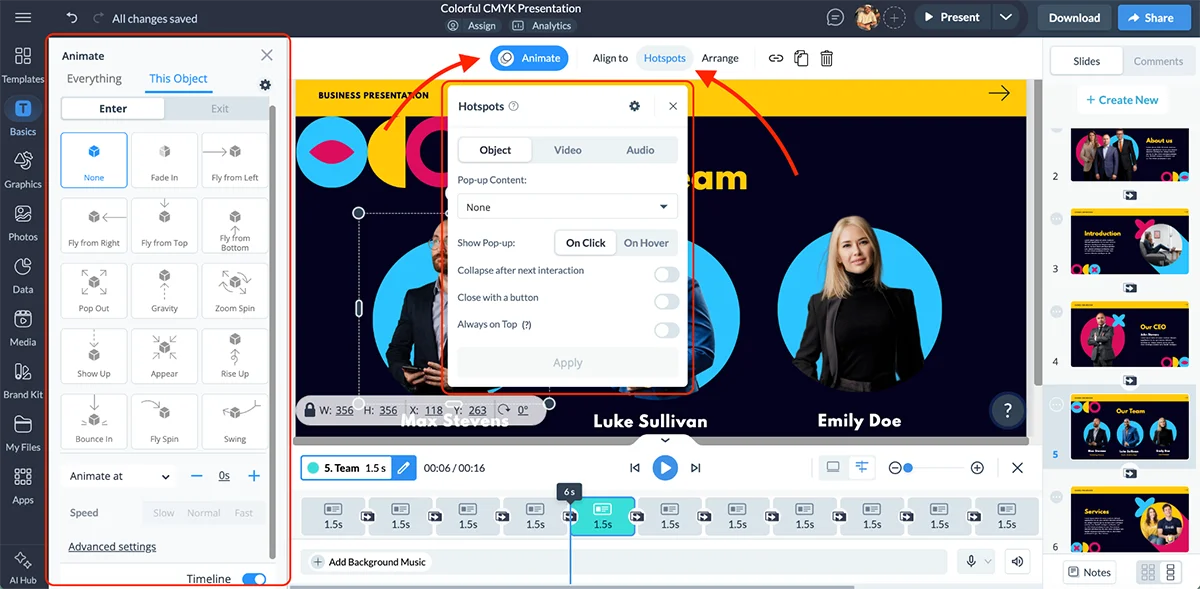Open the Comments tab
The image size is (1200, 589).
(1158, 61)
